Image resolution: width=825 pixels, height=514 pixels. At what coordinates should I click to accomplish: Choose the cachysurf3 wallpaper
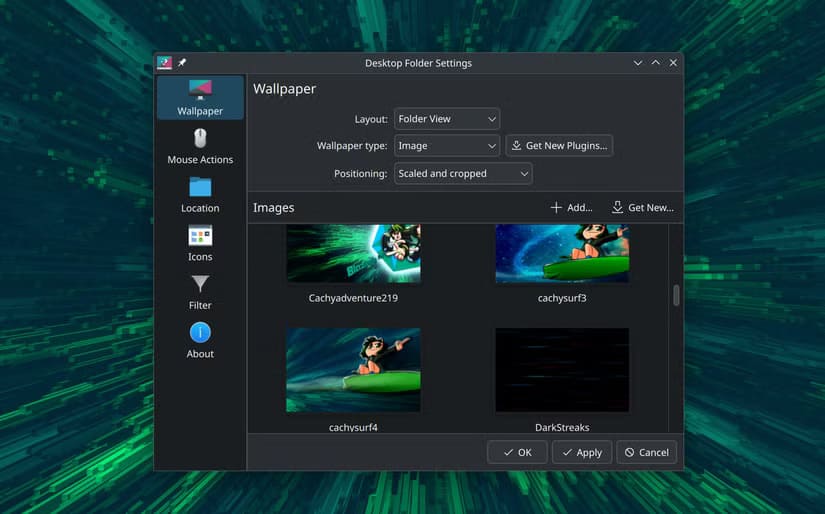point(562,254)
